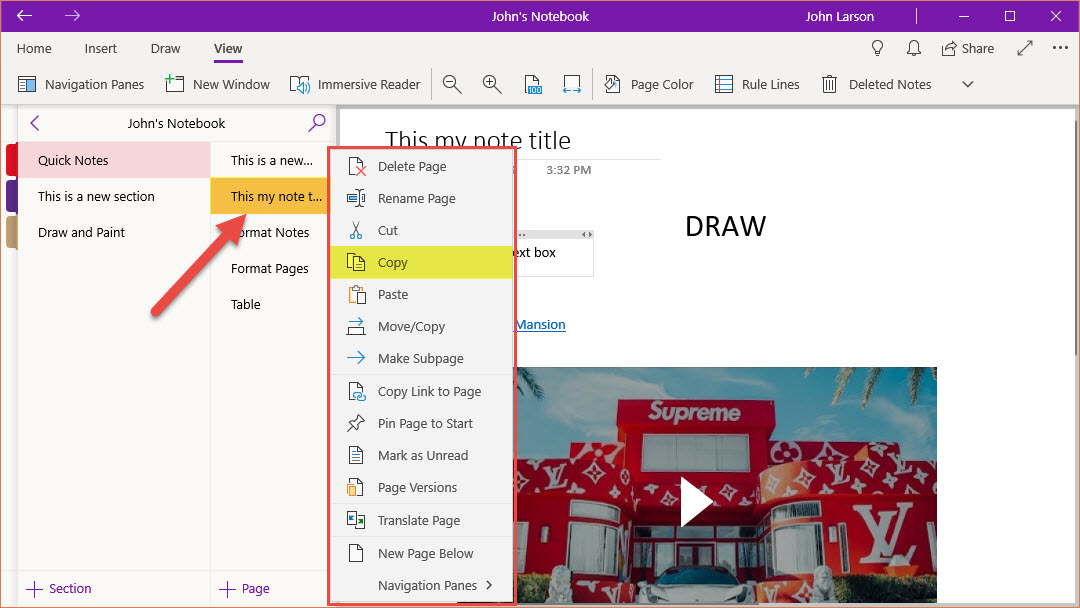Viewport: 1080px width, 608px height.
Task: Open the more options ellipsis menu
Action: (x=1060, y=48)
